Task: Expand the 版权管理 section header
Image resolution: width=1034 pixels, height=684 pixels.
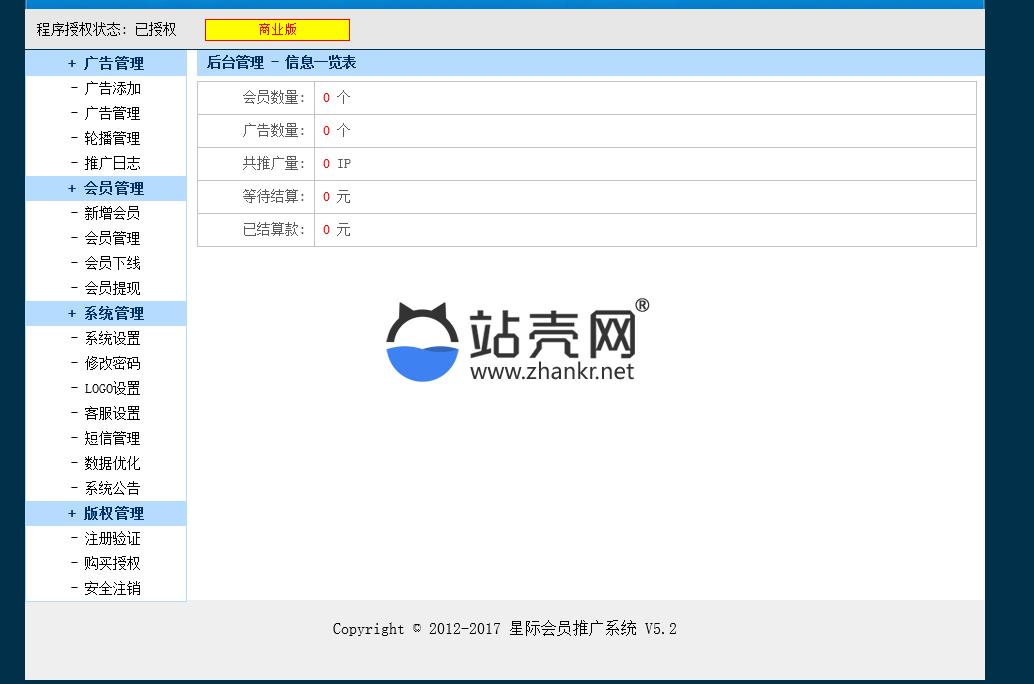Action: point(106,513)
